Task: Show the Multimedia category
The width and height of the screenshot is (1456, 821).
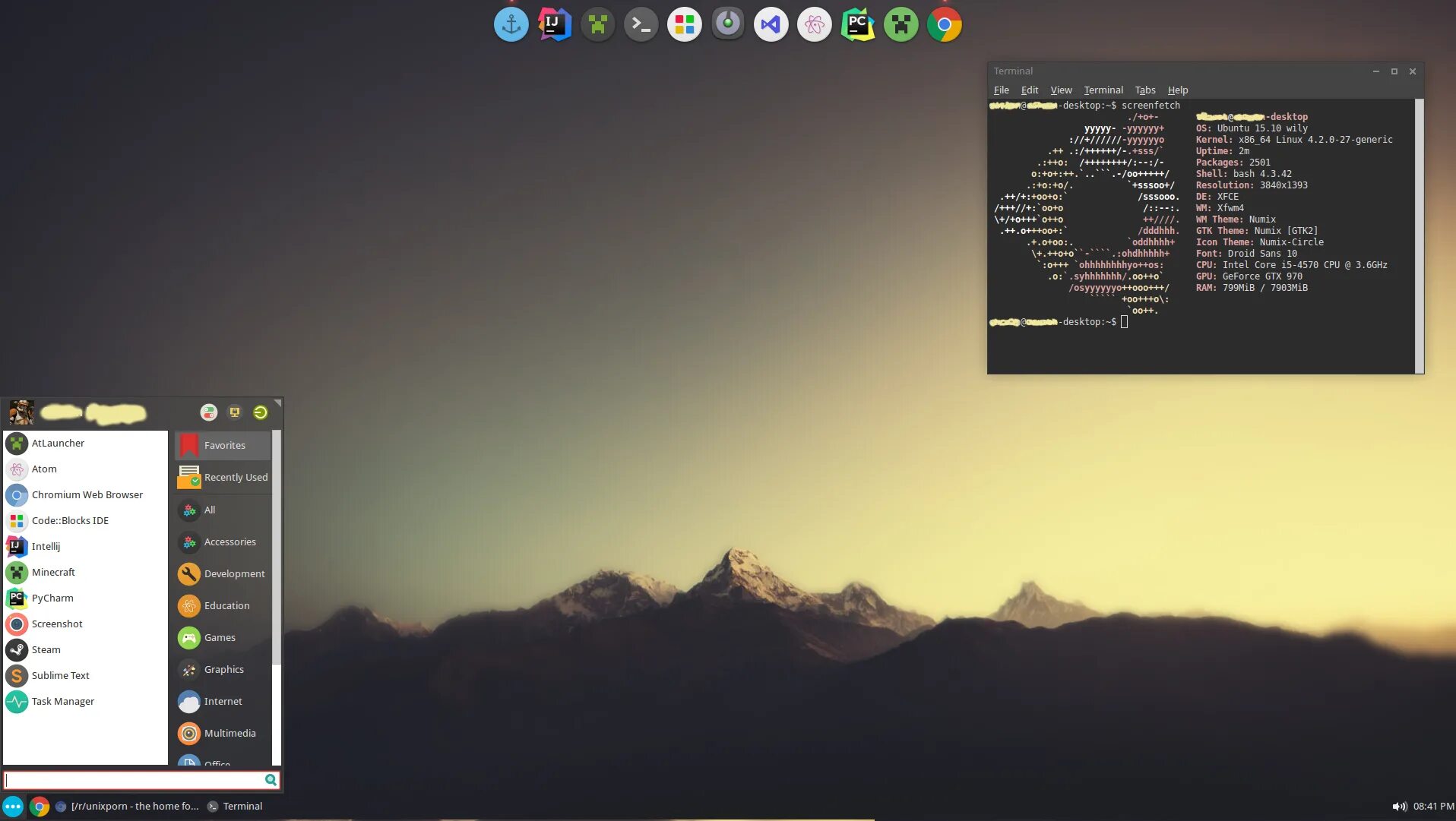Action: point(223,734)
